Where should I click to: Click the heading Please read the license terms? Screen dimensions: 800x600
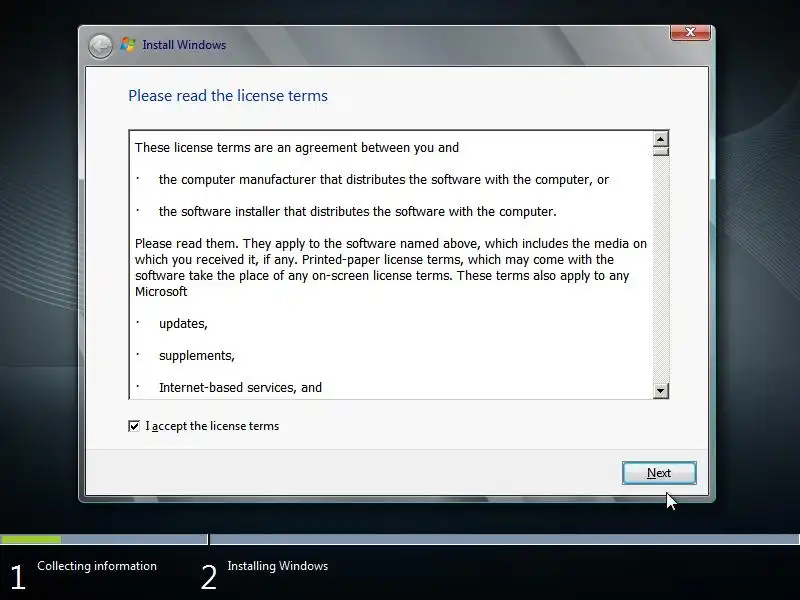pos(228,96)
